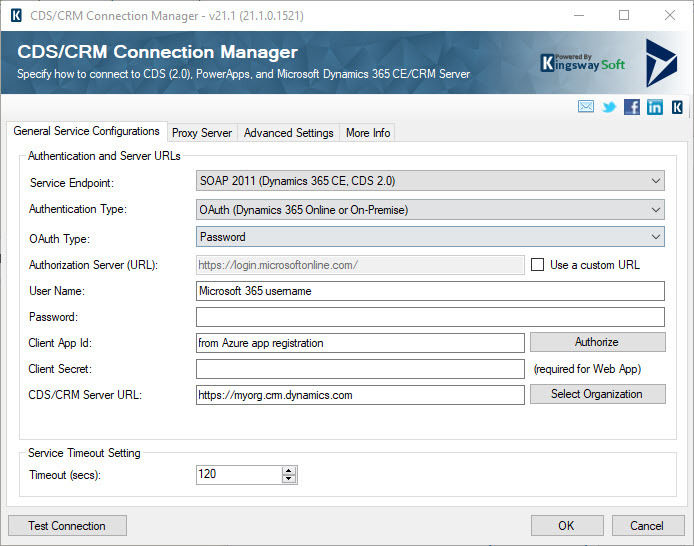Minimize the Connection Manager window
Image resolution: width=694 pixels, height=546 pixels.
point(579,15)
